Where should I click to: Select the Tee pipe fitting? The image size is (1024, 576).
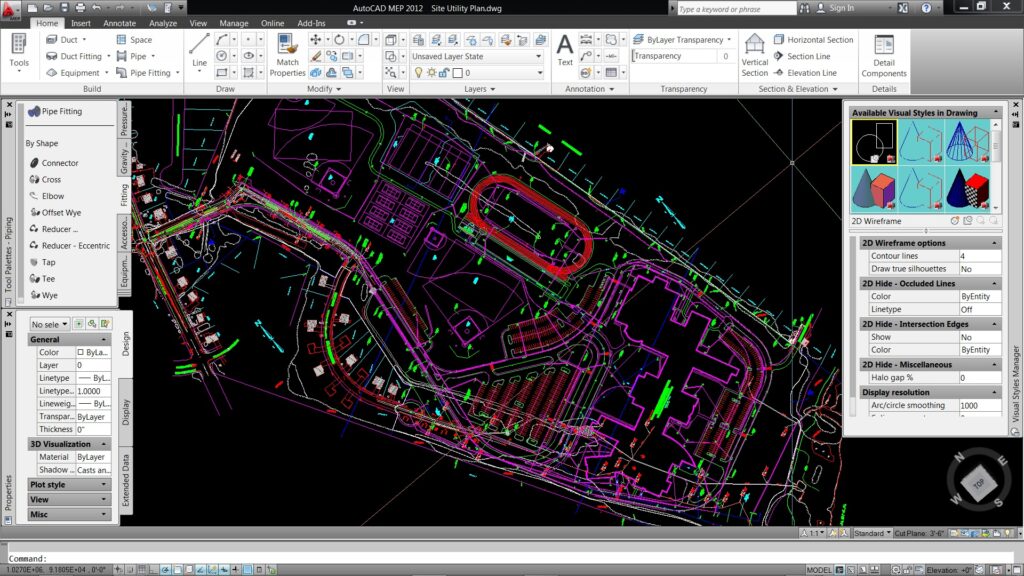[x=47, y=279]
